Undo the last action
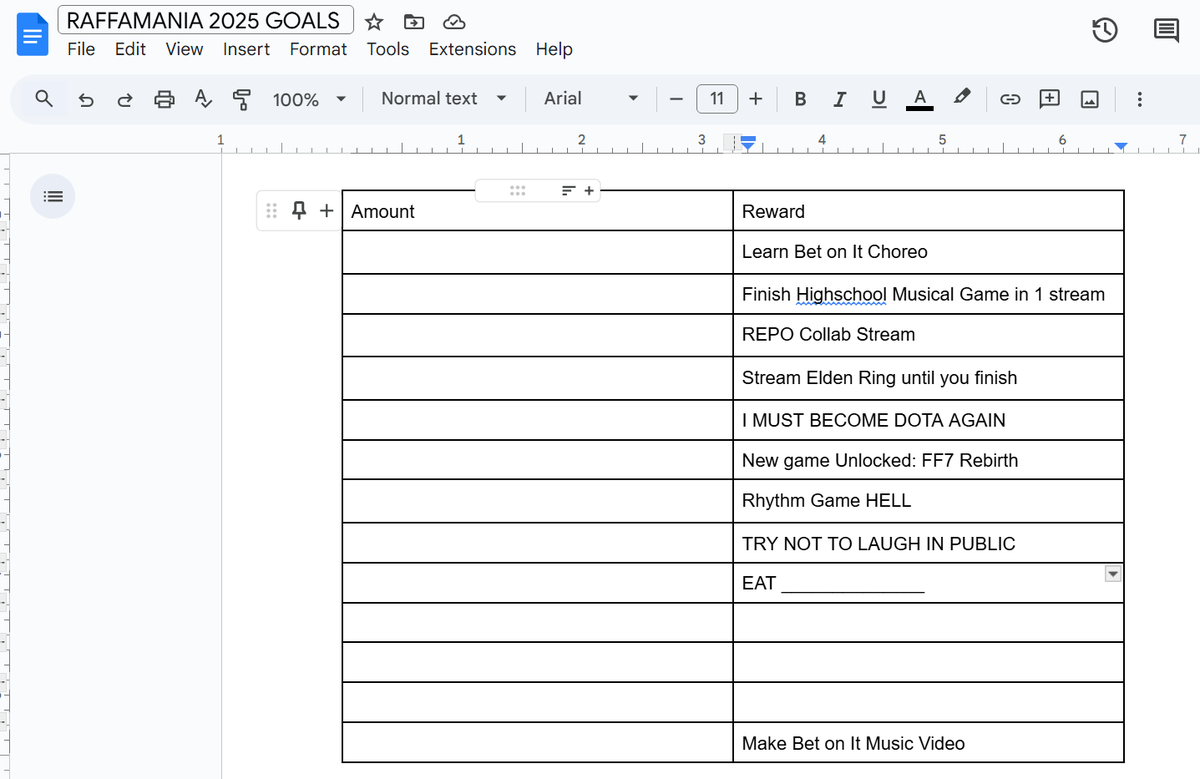This screenshot has height=779, width=1200. point(86,99)
